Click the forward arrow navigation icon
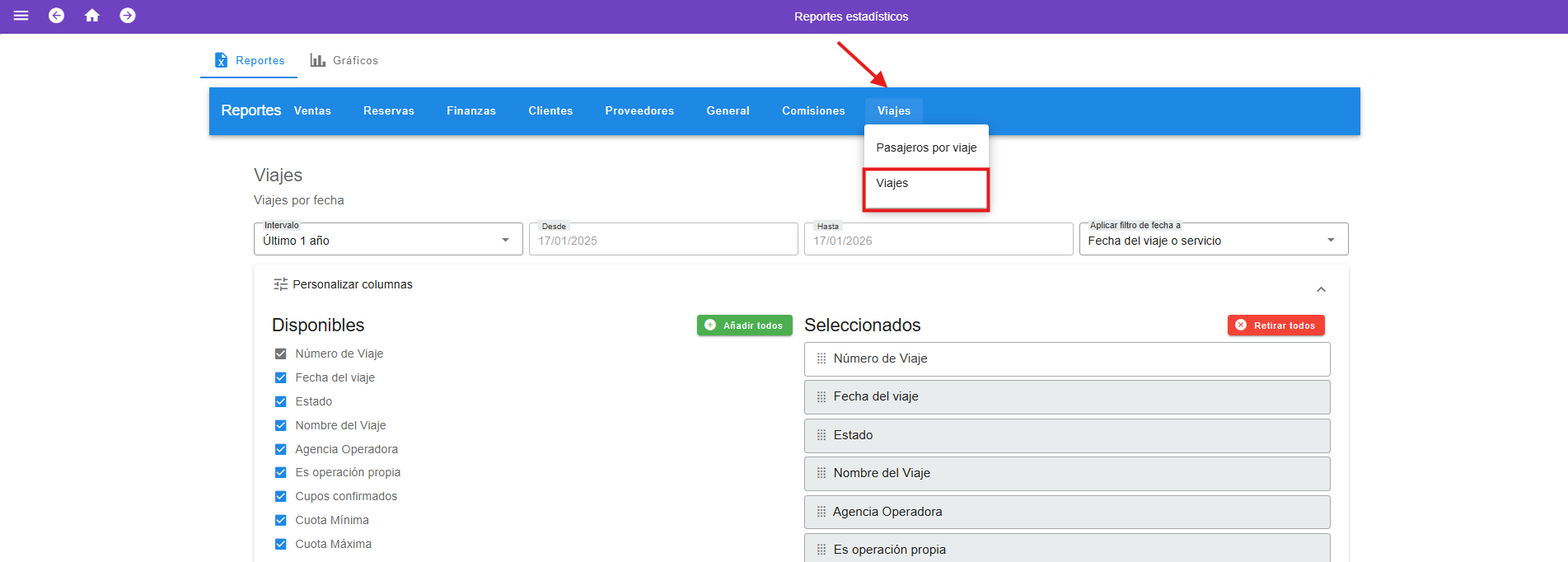The height and width of the screenshot is (562, 1568). pyautogui.click(x=128, y=16)
